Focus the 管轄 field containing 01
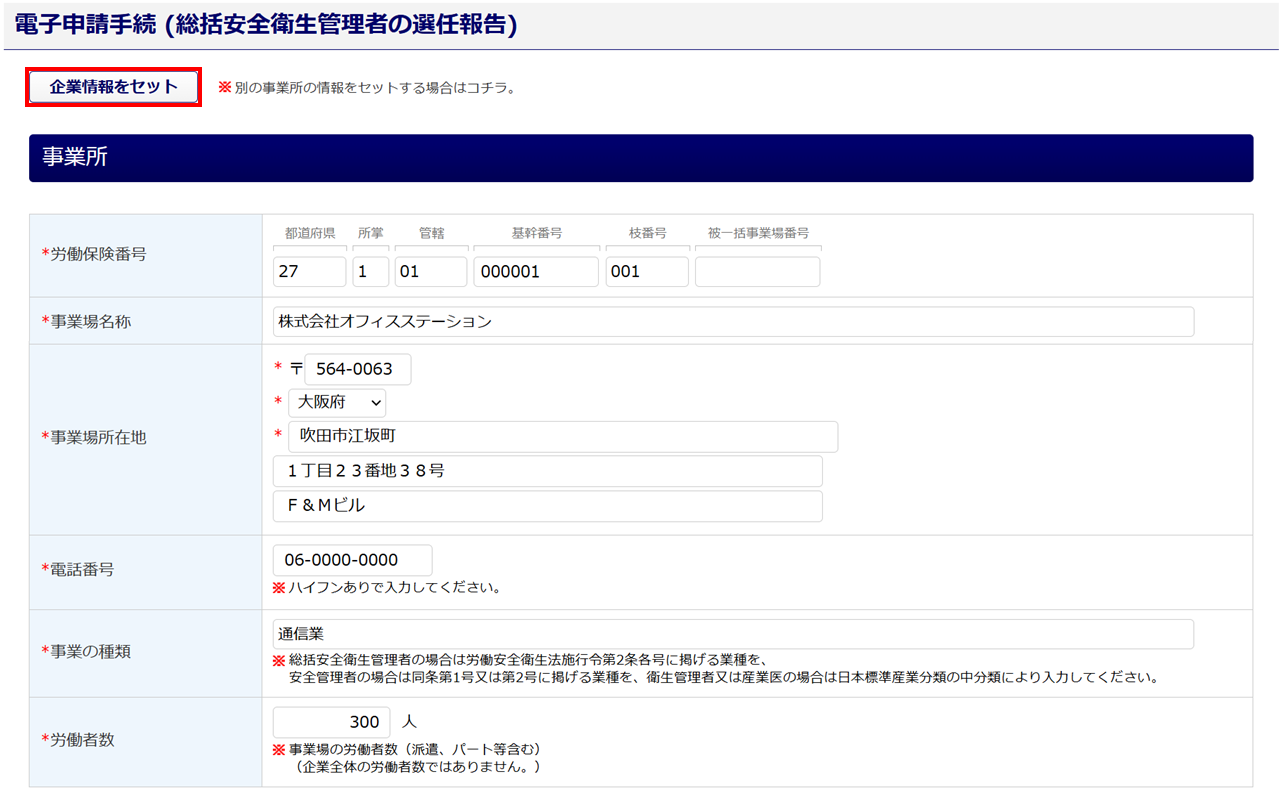Screen dimensions: 1281x795 pos(430,272)
